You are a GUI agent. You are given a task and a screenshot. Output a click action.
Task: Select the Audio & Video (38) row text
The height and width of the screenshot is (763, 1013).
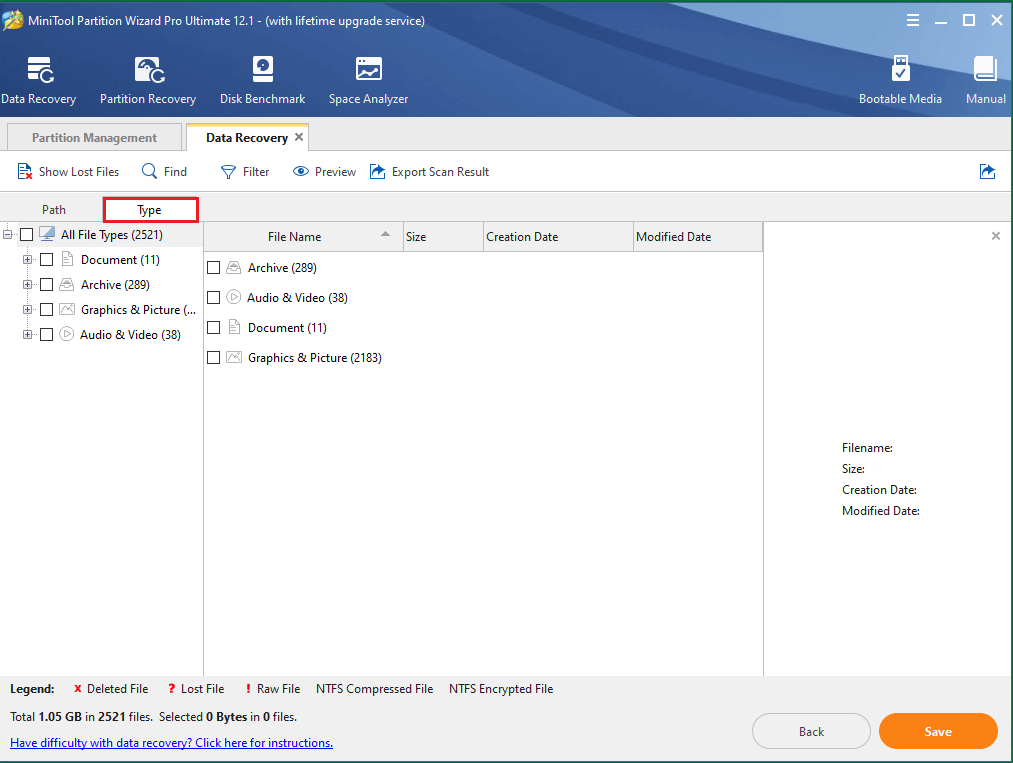[297, 298]
